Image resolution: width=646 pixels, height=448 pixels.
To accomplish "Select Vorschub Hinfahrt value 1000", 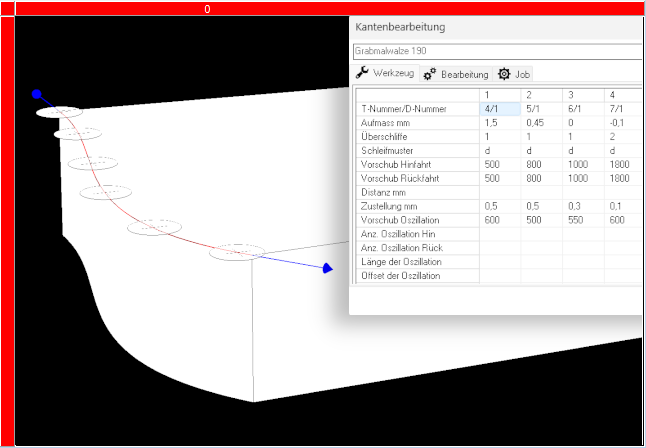I will point(583,164).
